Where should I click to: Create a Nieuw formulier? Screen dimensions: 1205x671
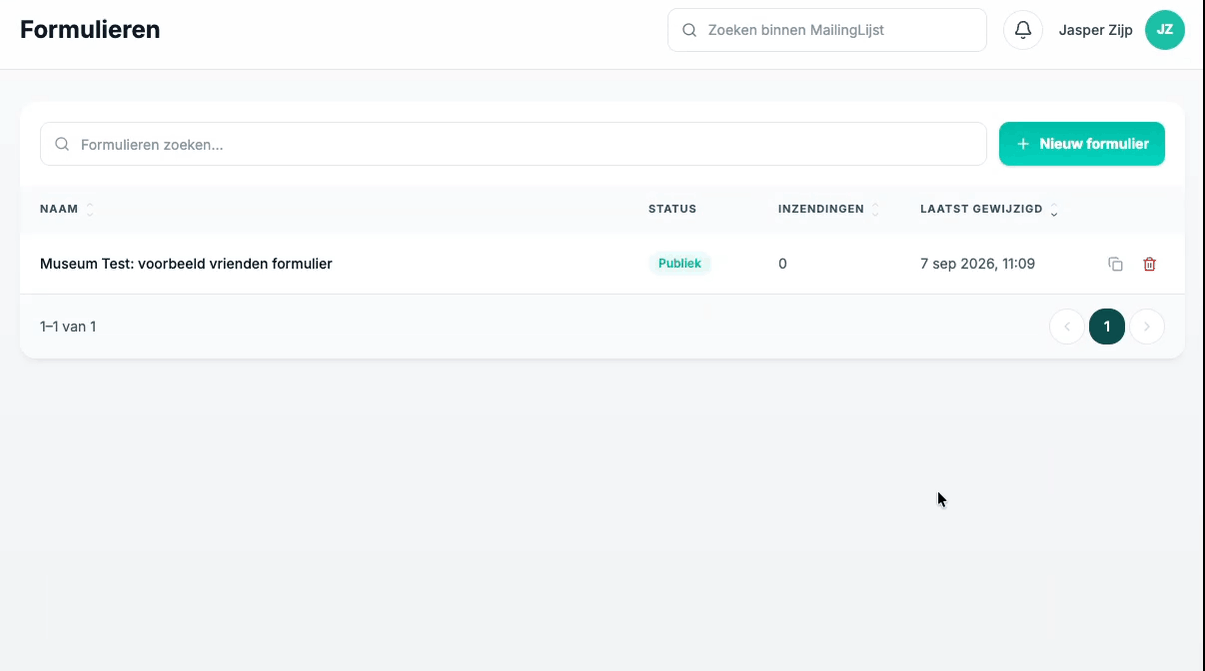(x=1082, y=144)
